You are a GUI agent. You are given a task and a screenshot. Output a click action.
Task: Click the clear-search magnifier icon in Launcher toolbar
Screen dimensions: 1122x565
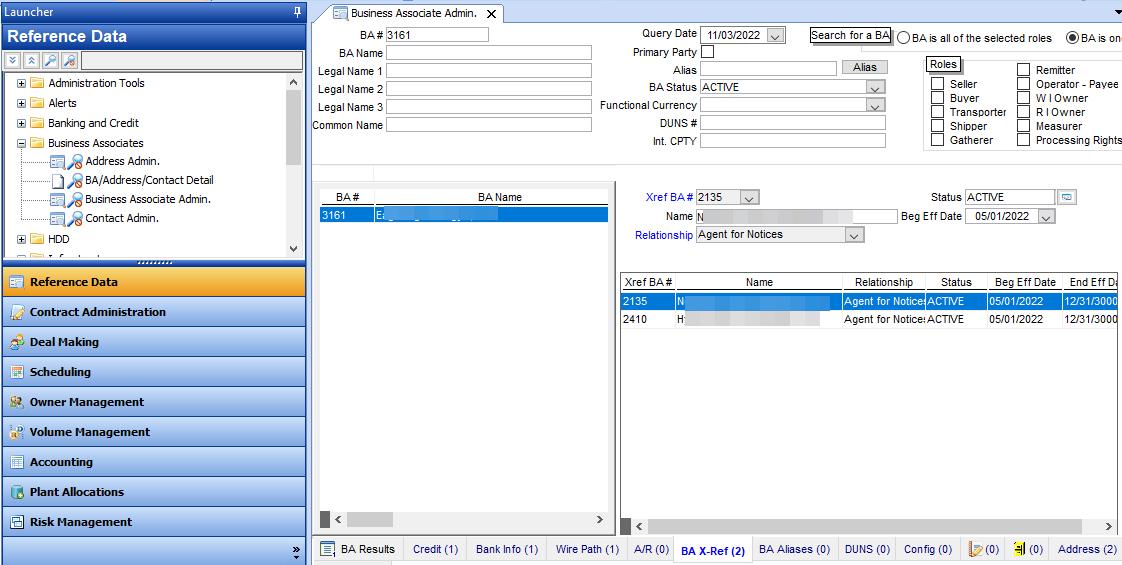coord(70,61)
